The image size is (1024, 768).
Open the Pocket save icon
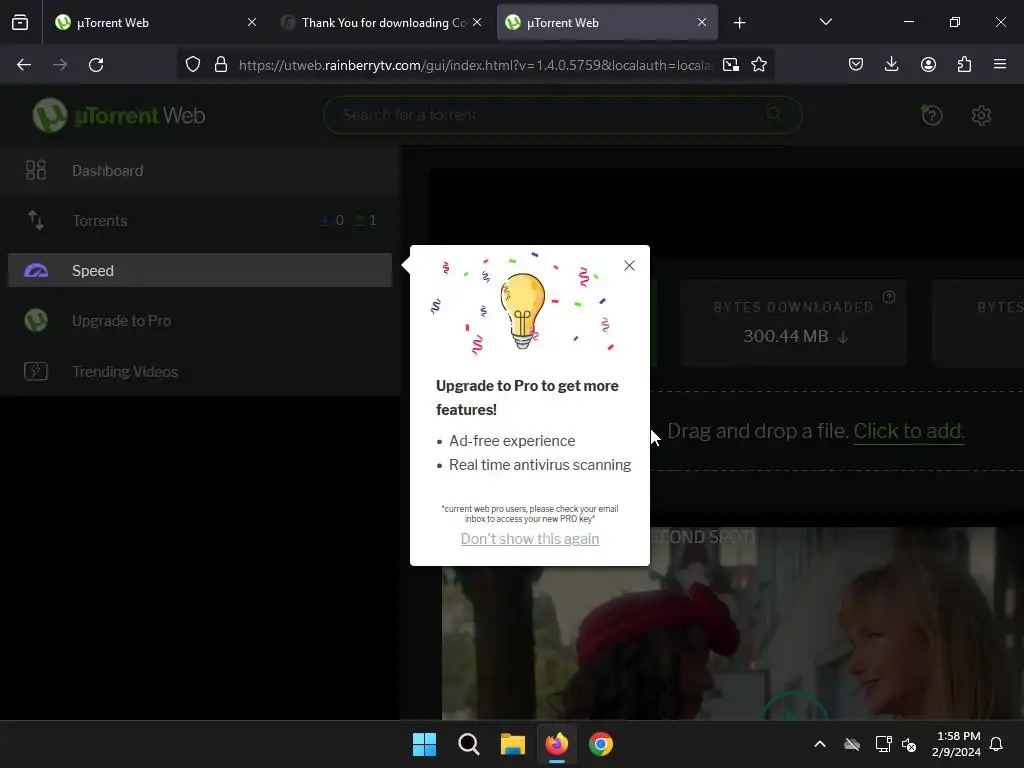pos(856,65)
